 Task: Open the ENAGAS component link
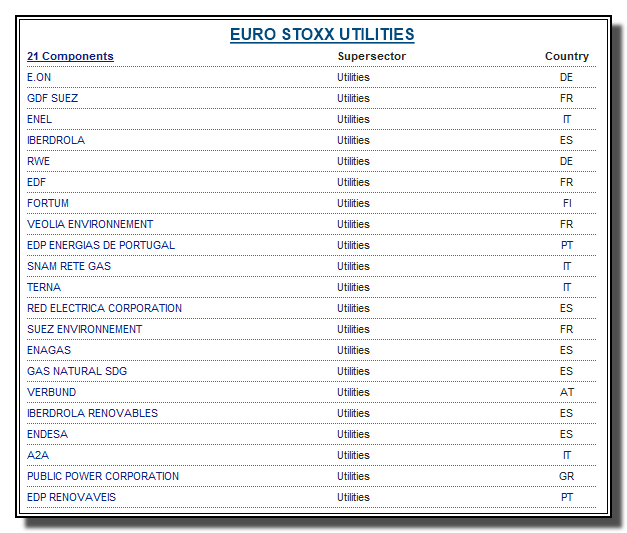(x=49, y=350)
